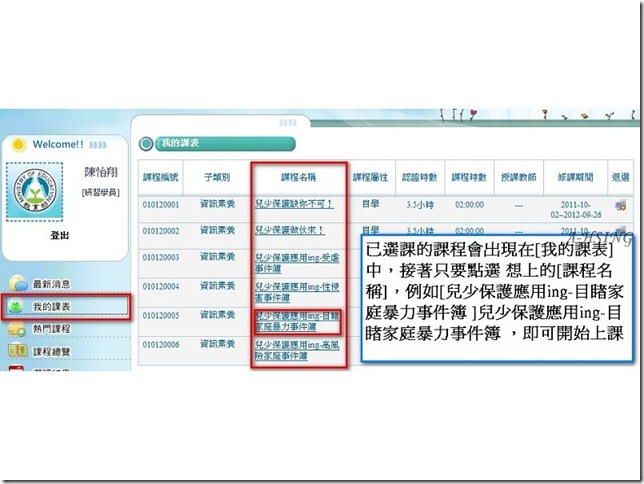This screenshot has width=644, height=484.
Task: Open course 兒少保護做伙來！
Action: pyautogui.click(x=290, y=230)
